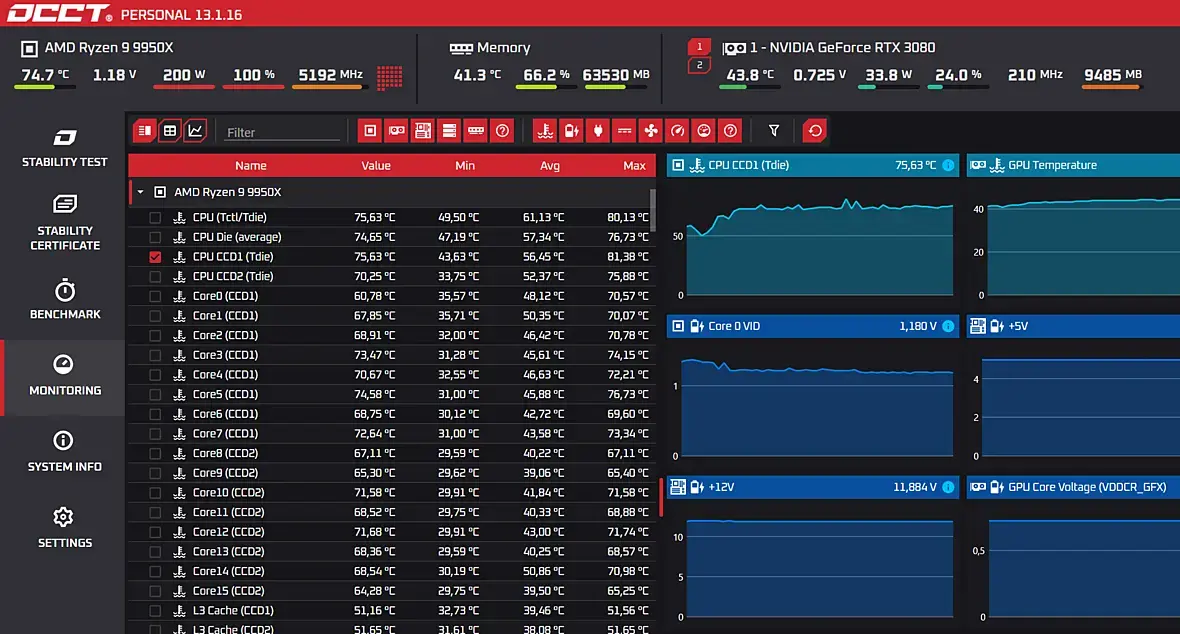Viewport: 1180px width, 634px height.
Task: Open the Benchmark section
Action: coord(65,300)
